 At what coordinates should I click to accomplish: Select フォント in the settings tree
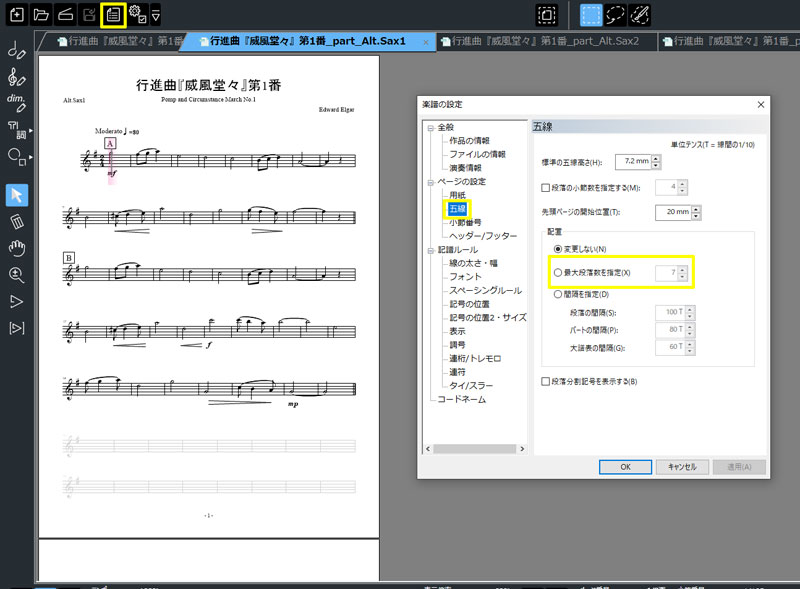pos(465,277)
